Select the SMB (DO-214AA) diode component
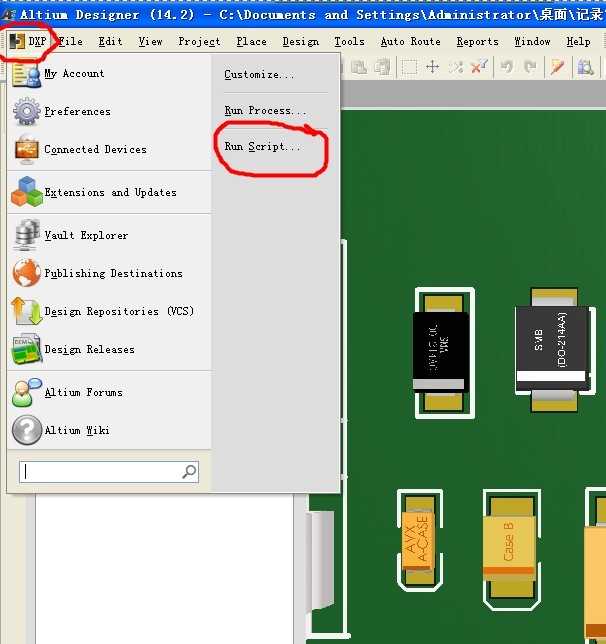Screen dimensions: 606x644 (555, 349)
